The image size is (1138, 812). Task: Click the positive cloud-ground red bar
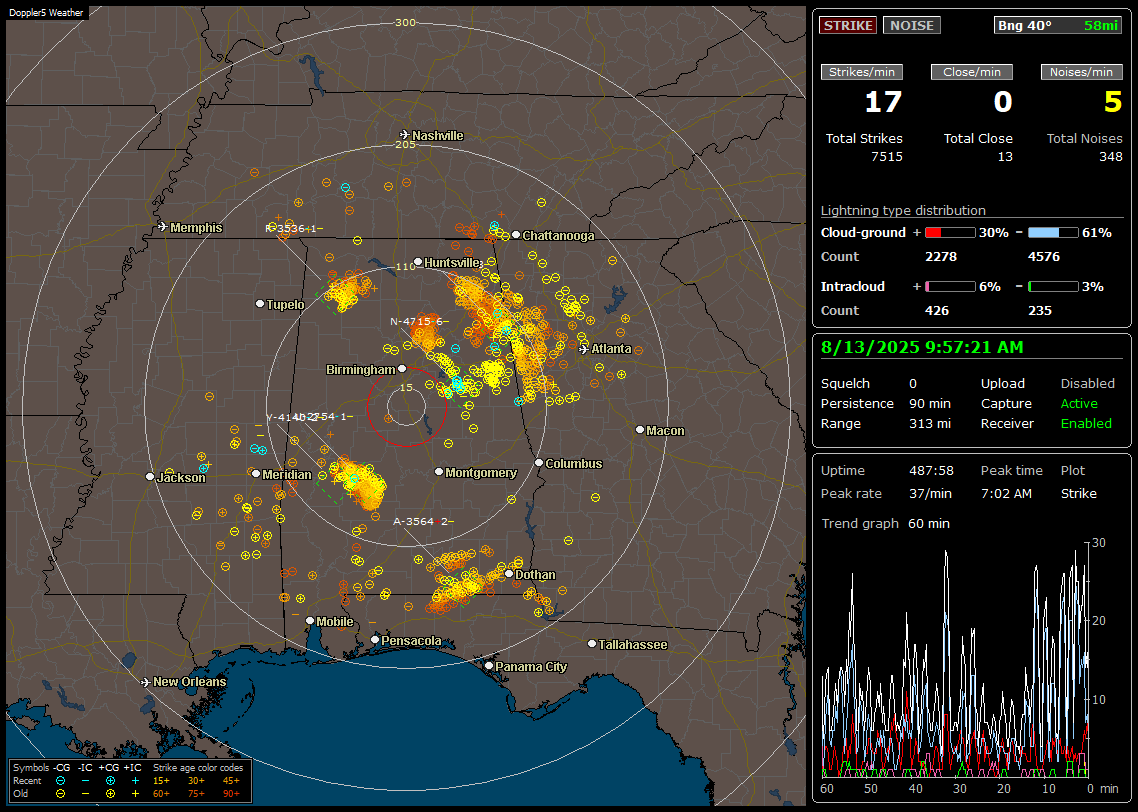coord(950,232)
